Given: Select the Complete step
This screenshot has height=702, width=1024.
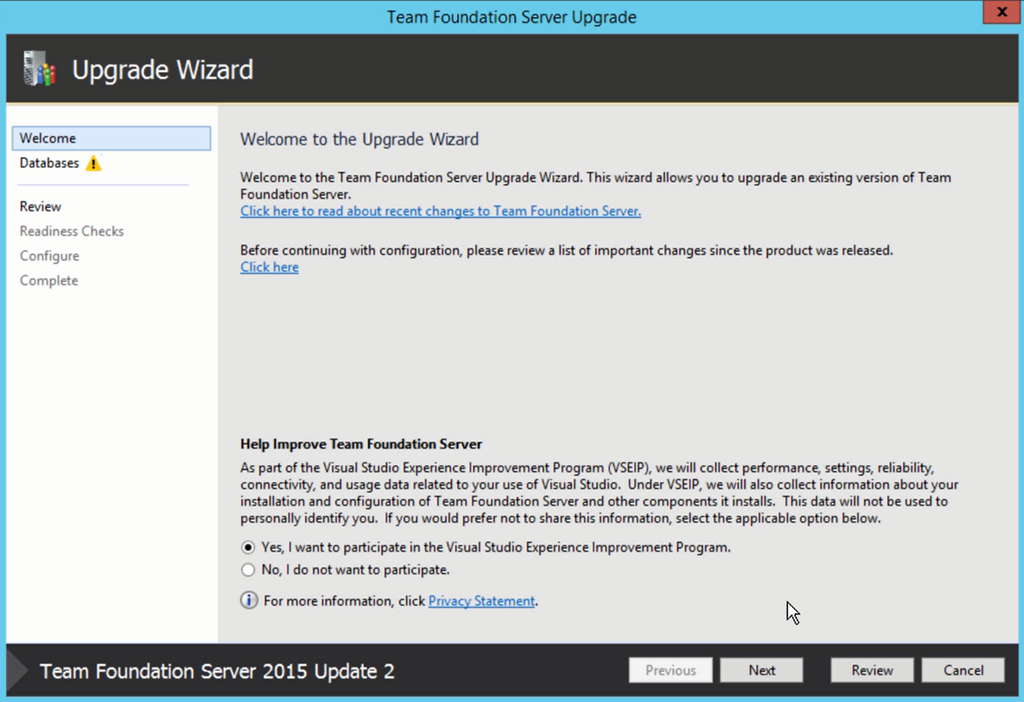Looking at the screenshot, I should pyautogui.click(x=49, y=281).
